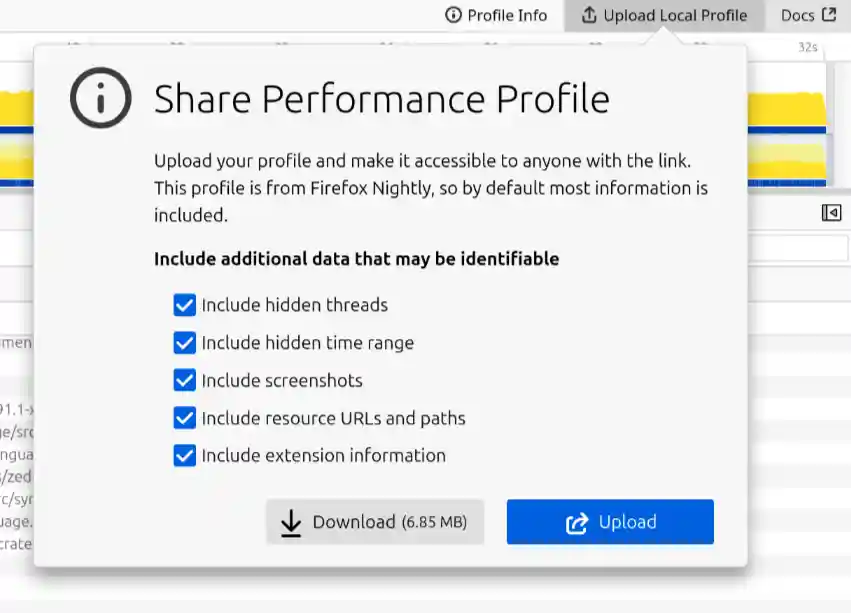This screenshot has width=851, height=613.
Task: Click the download arrow icon on the Download button
Action: (x=290, y=522)
